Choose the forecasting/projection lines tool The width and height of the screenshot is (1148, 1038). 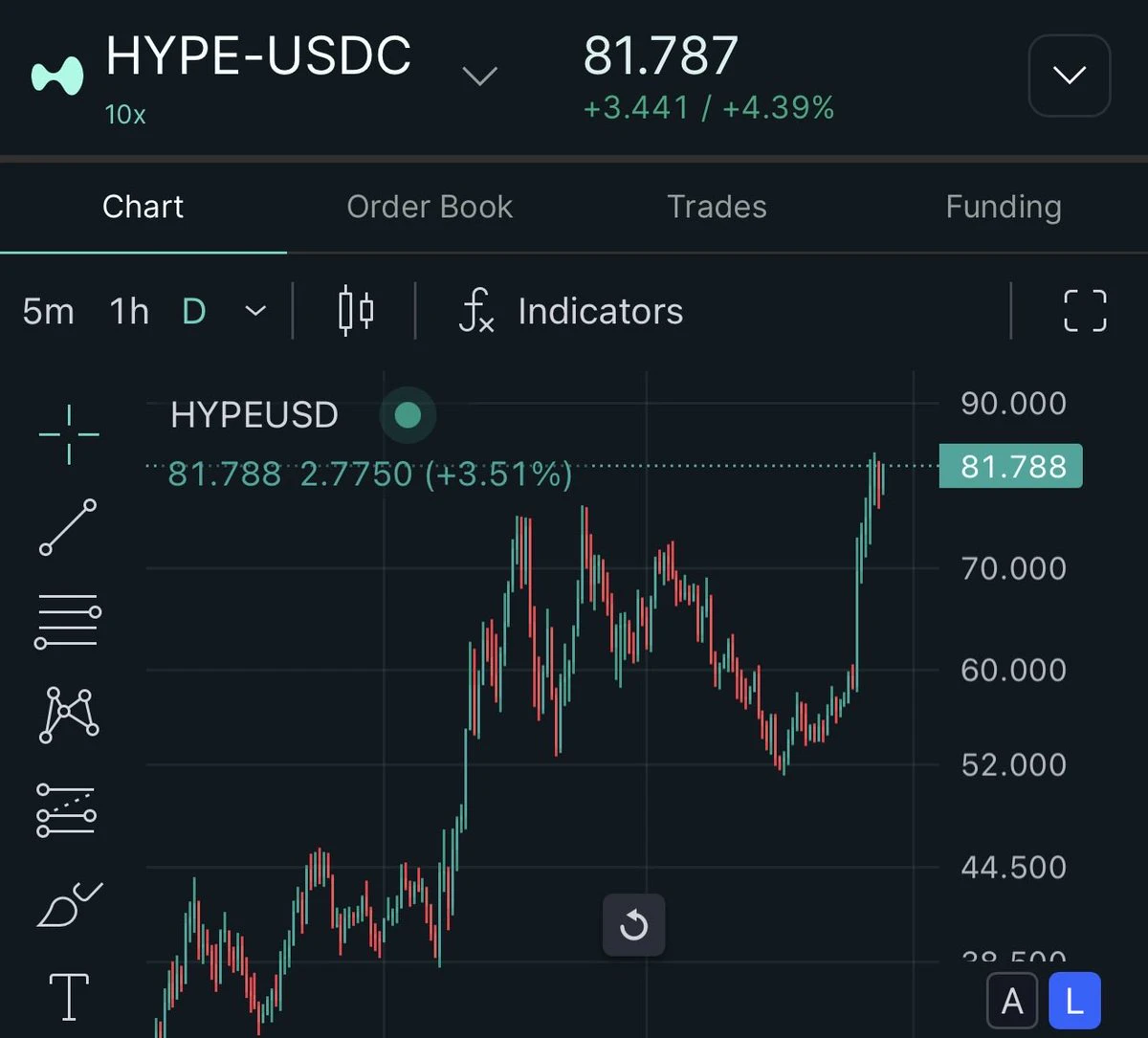pos(66,811)
